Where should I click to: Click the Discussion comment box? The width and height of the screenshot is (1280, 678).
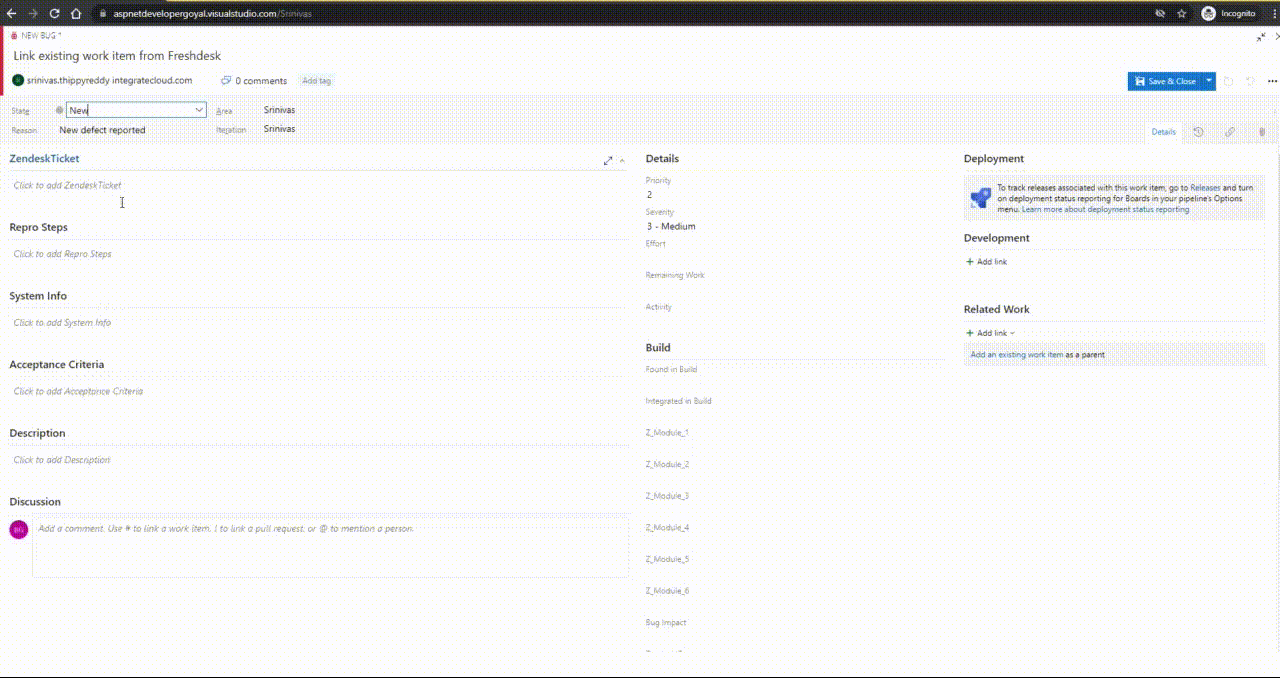330,546
